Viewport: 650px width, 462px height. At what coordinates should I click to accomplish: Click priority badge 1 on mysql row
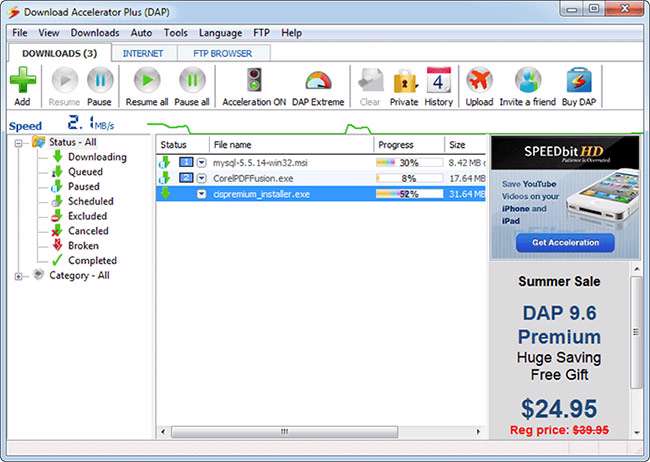[x=187, y=162]
